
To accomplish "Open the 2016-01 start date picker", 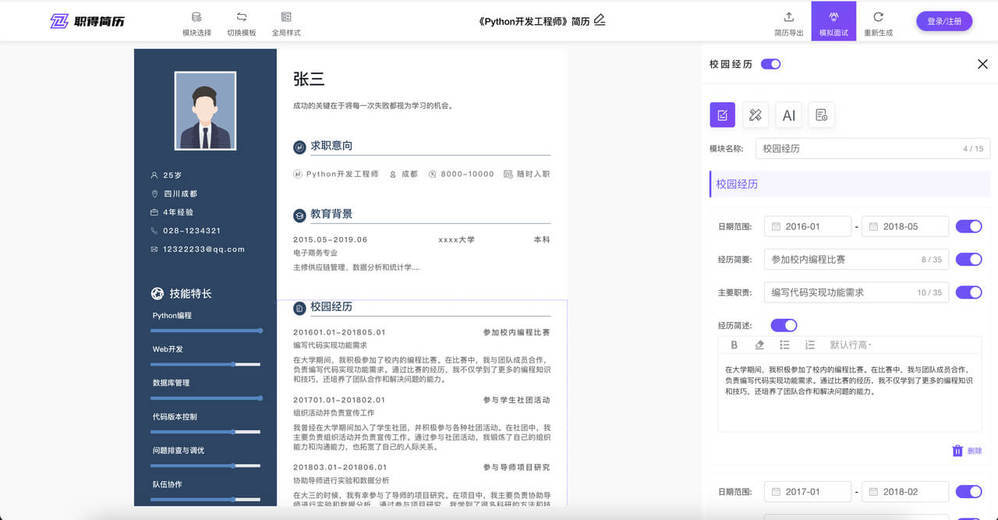I will pyautogui.click(x=808, y=227).
